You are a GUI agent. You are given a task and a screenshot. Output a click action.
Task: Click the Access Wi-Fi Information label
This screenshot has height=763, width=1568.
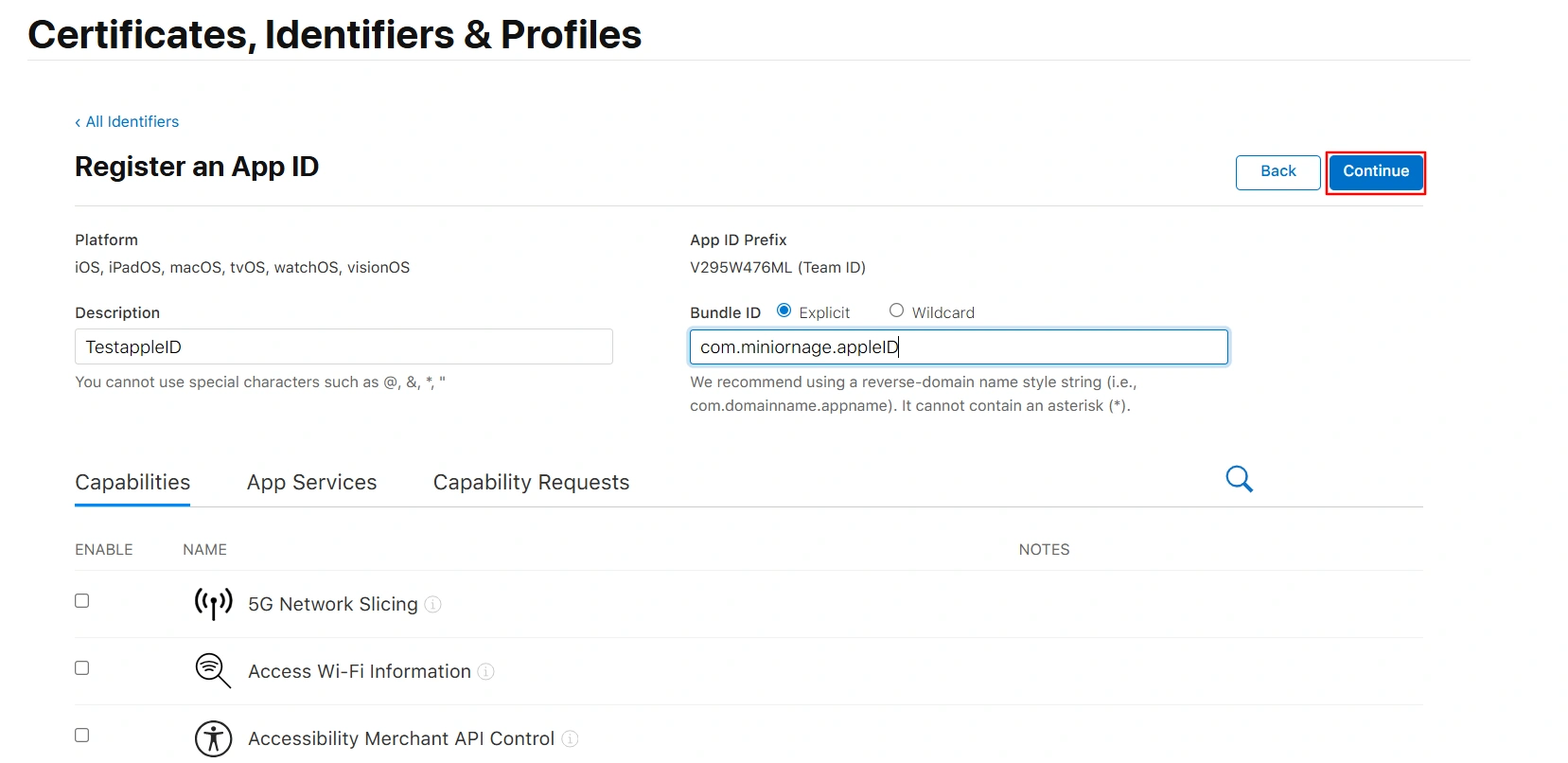coord(359,671)
